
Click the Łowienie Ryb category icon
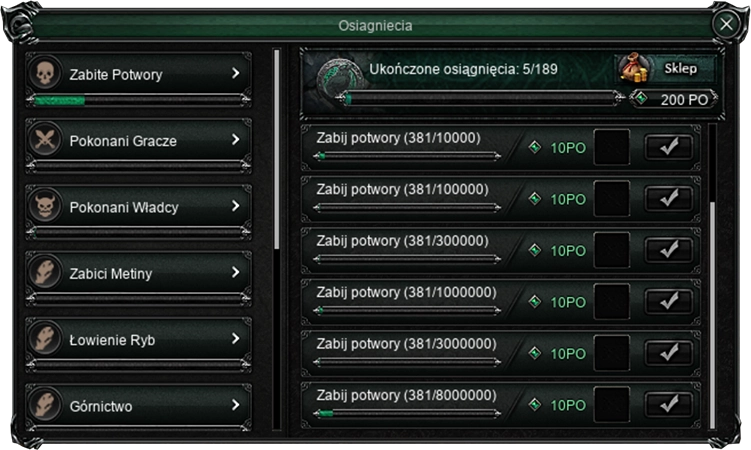(45, 340)
